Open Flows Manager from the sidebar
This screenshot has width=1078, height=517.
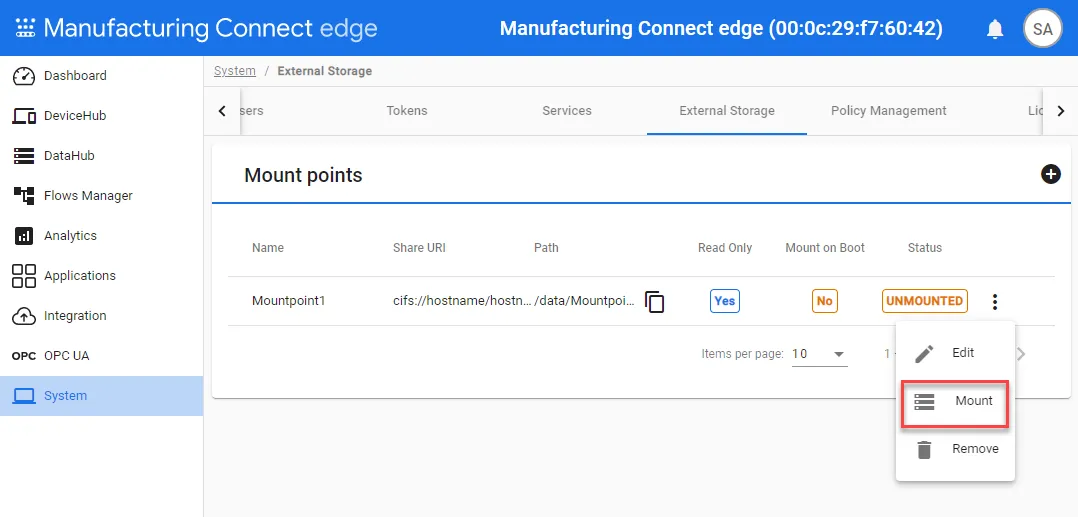coord(102,195)
